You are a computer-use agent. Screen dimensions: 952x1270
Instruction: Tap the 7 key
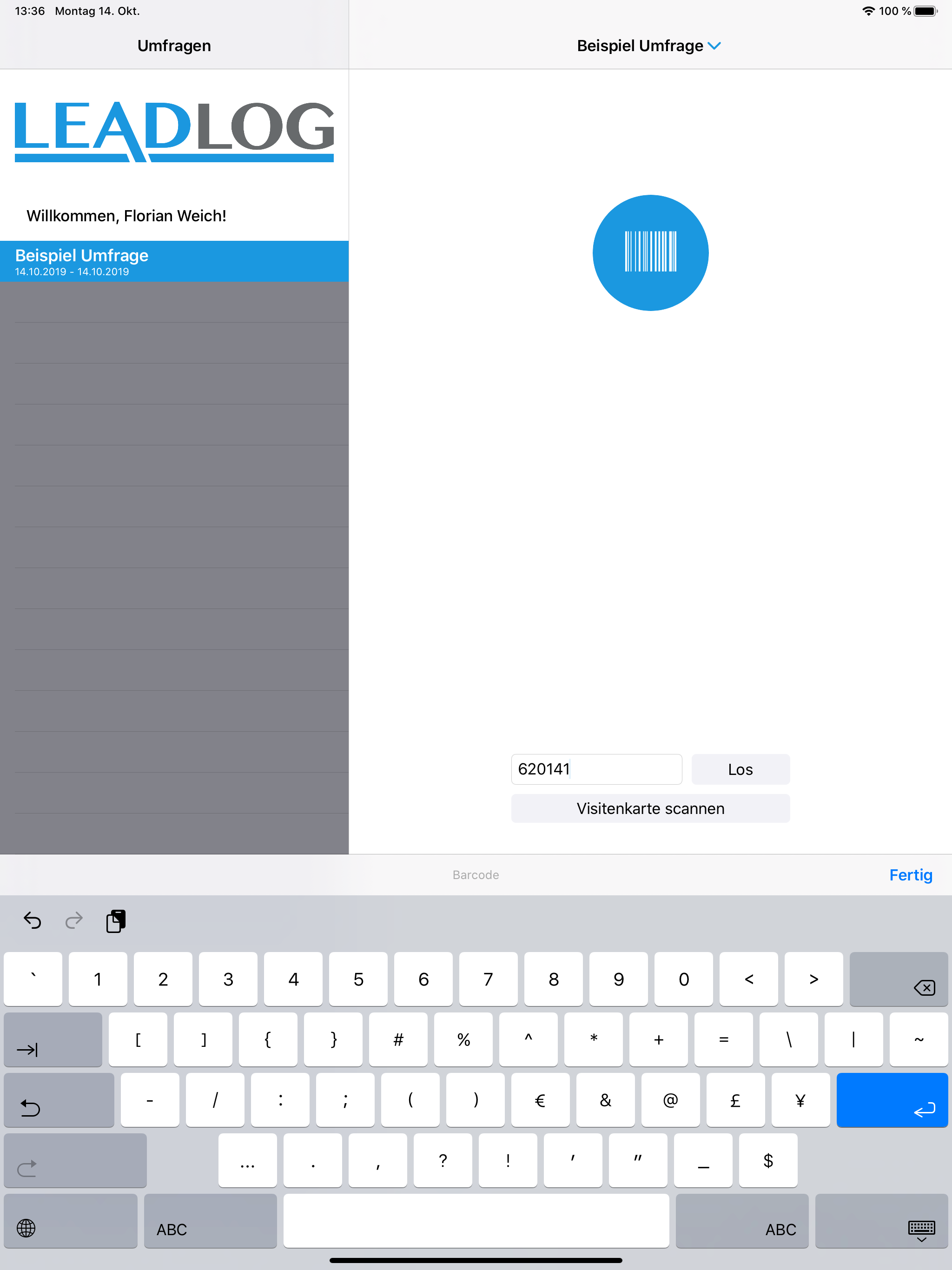coord(489,979)
